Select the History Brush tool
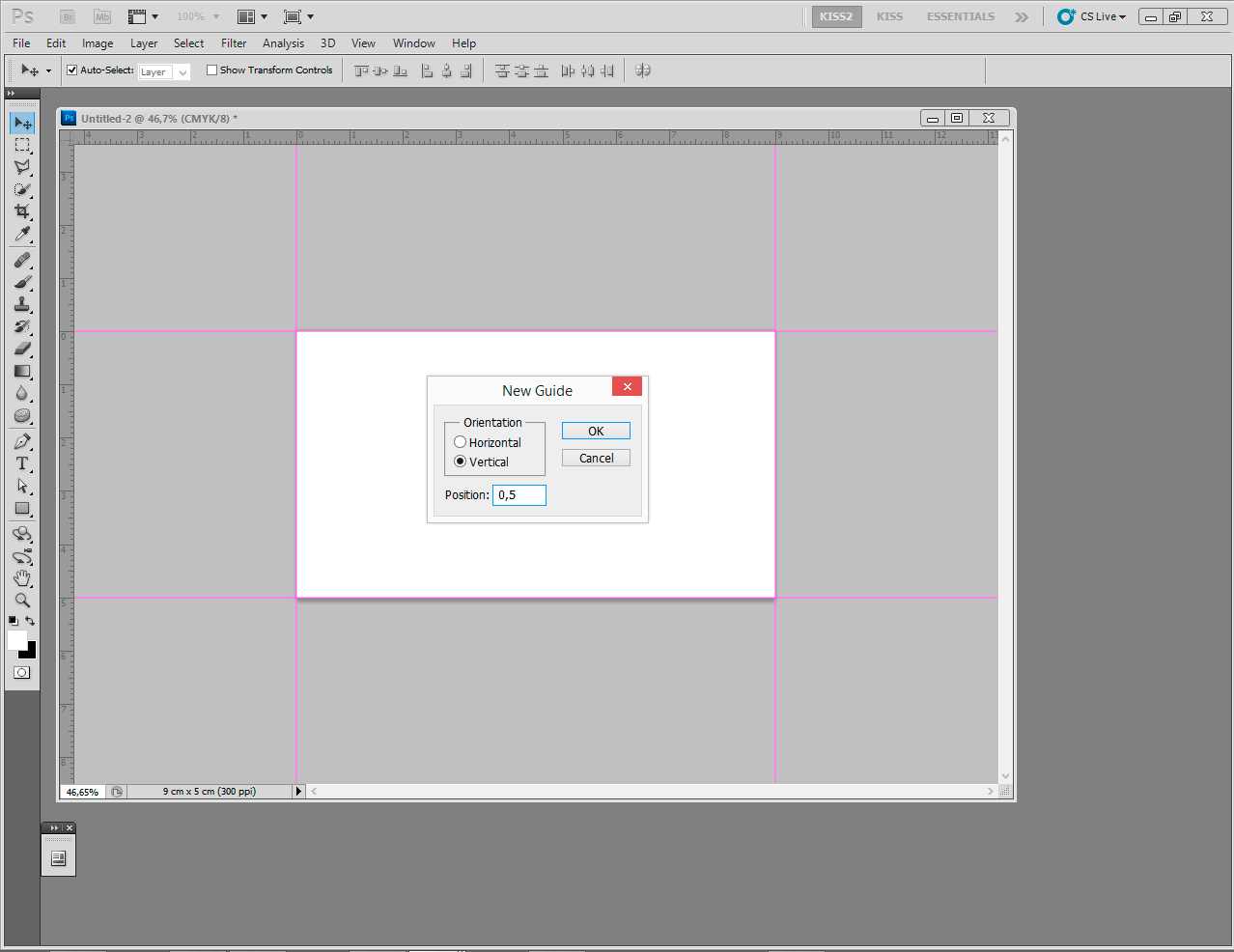The height and width of the screenshot is (952, 1234). [x=22, y=326]
